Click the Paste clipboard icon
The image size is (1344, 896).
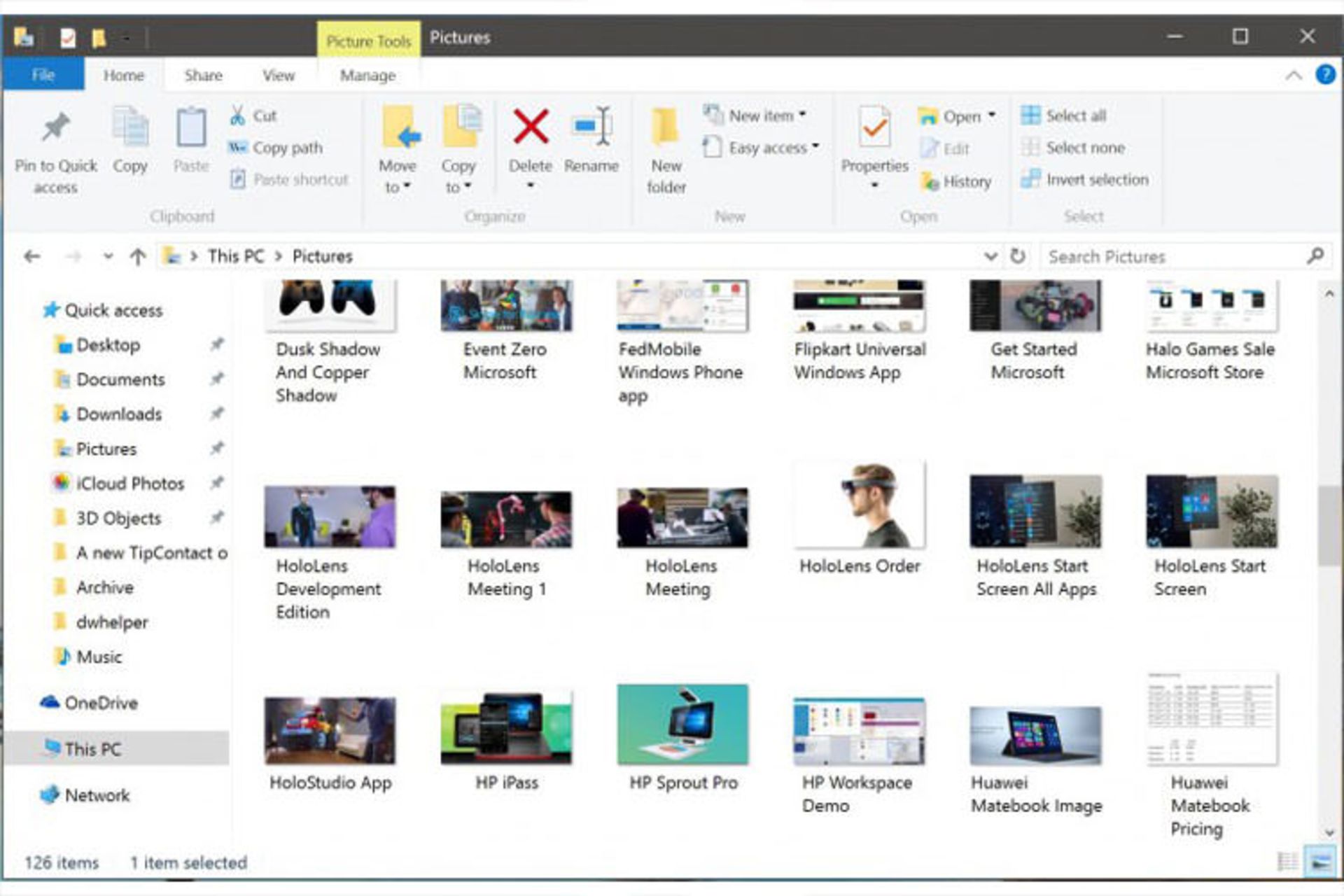(x=190, y=127)
